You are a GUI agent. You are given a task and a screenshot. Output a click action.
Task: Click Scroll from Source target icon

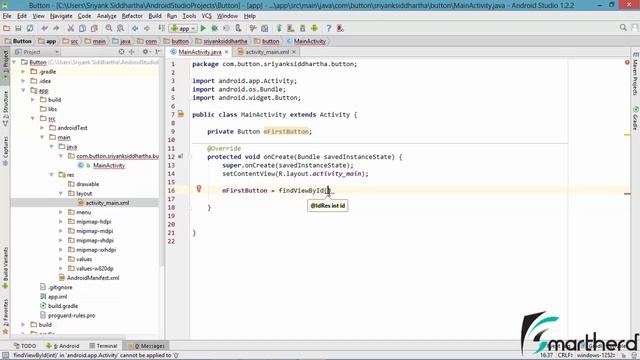tap(121, 52)
